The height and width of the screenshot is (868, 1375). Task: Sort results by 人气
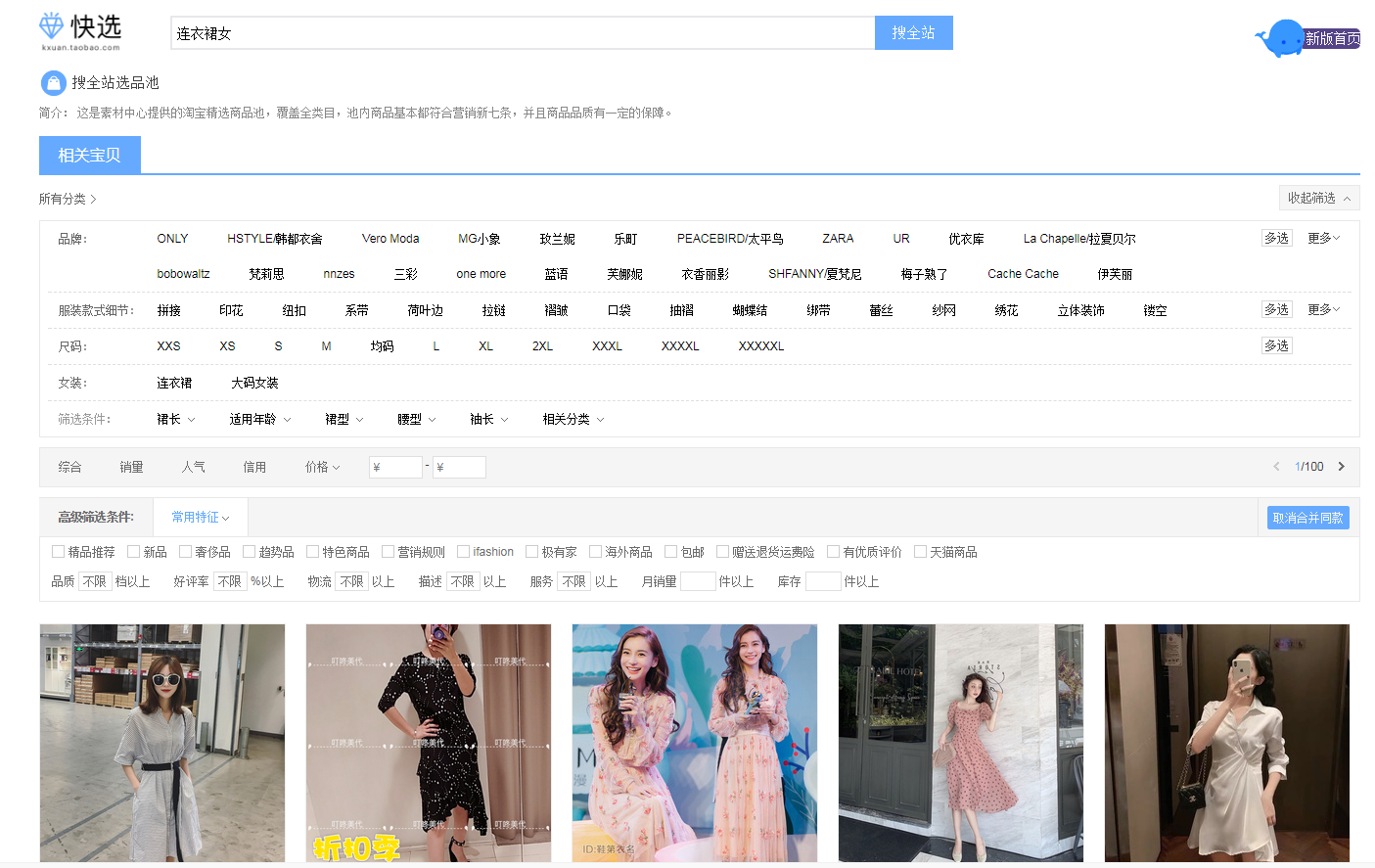193,467
